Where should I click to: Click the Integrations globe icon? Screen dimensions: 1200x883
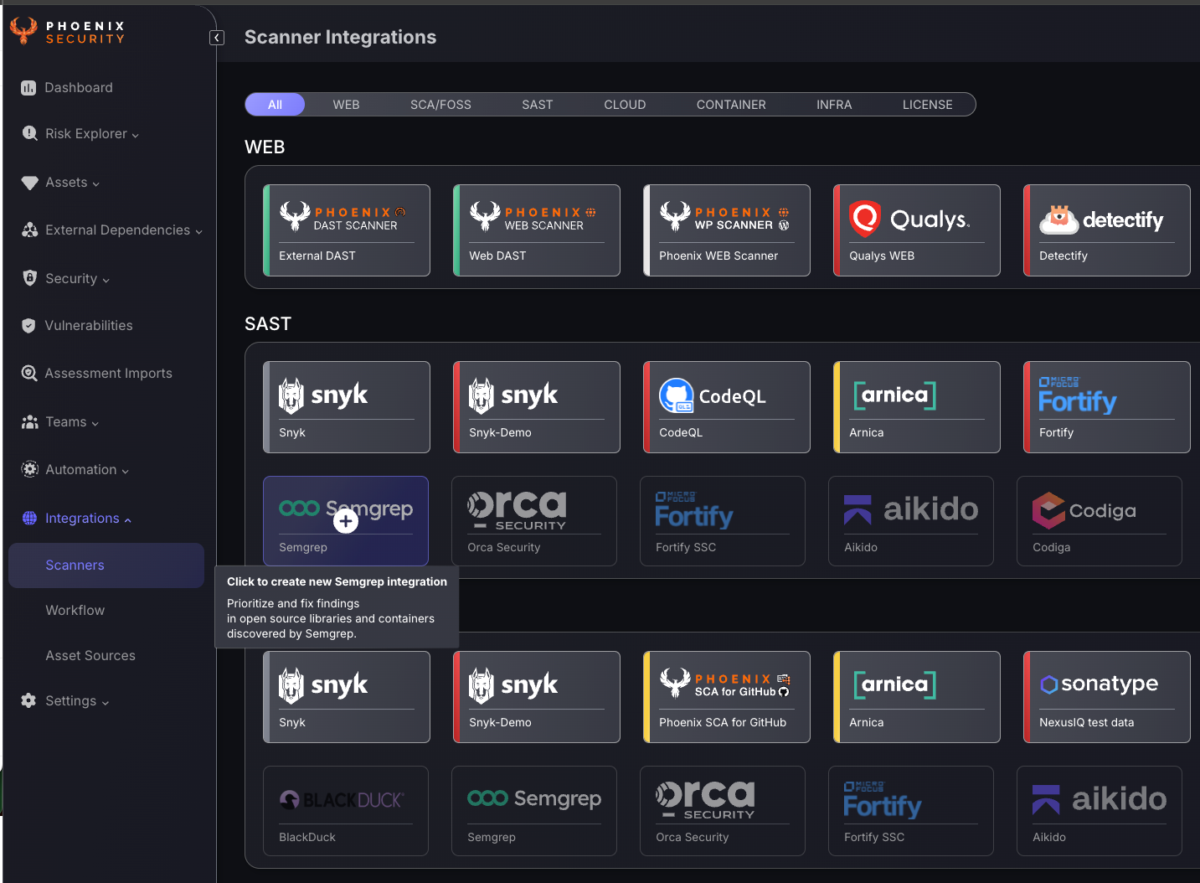28,519
